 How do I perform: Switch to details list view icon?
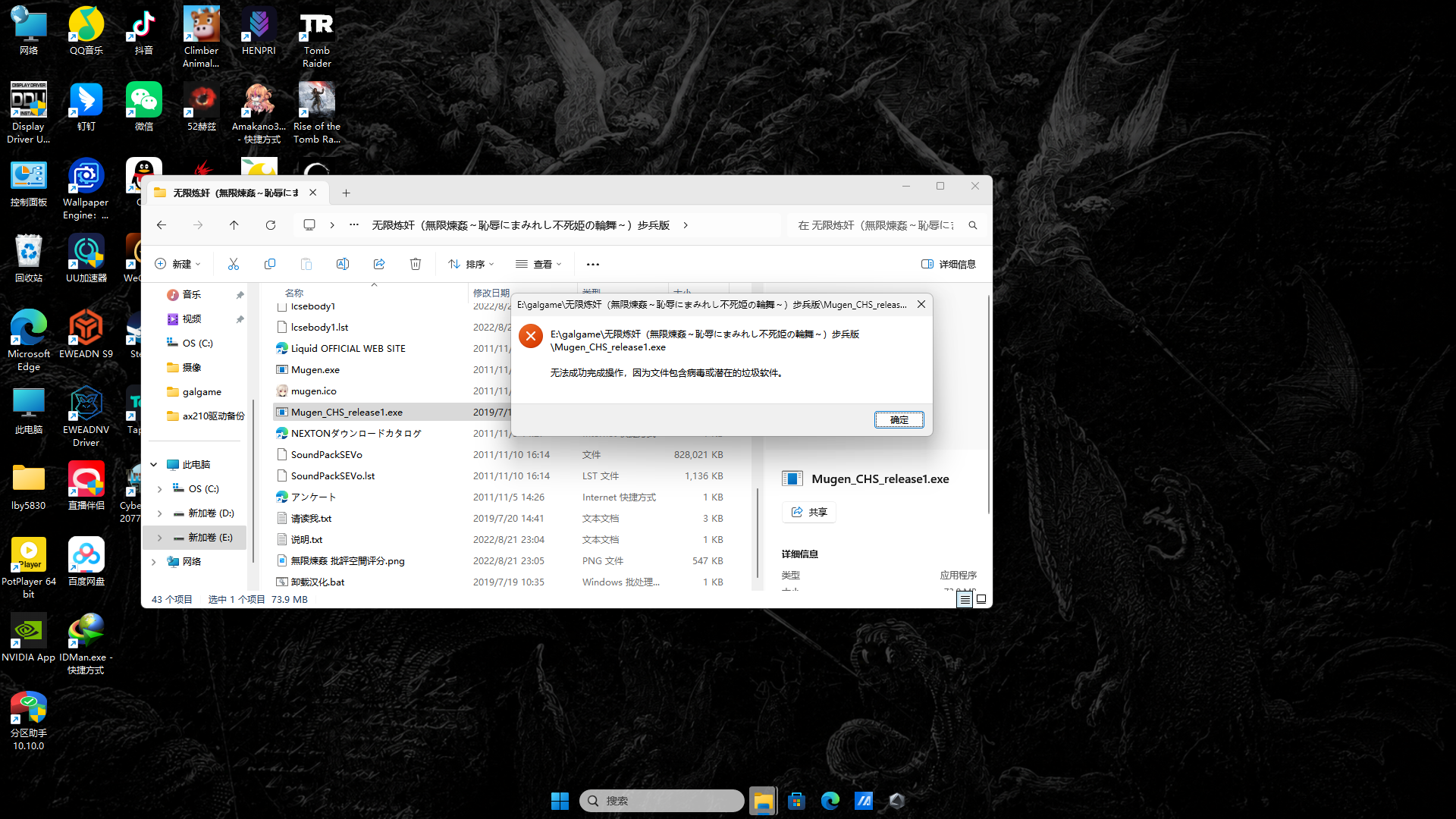[x=965, y=599]
